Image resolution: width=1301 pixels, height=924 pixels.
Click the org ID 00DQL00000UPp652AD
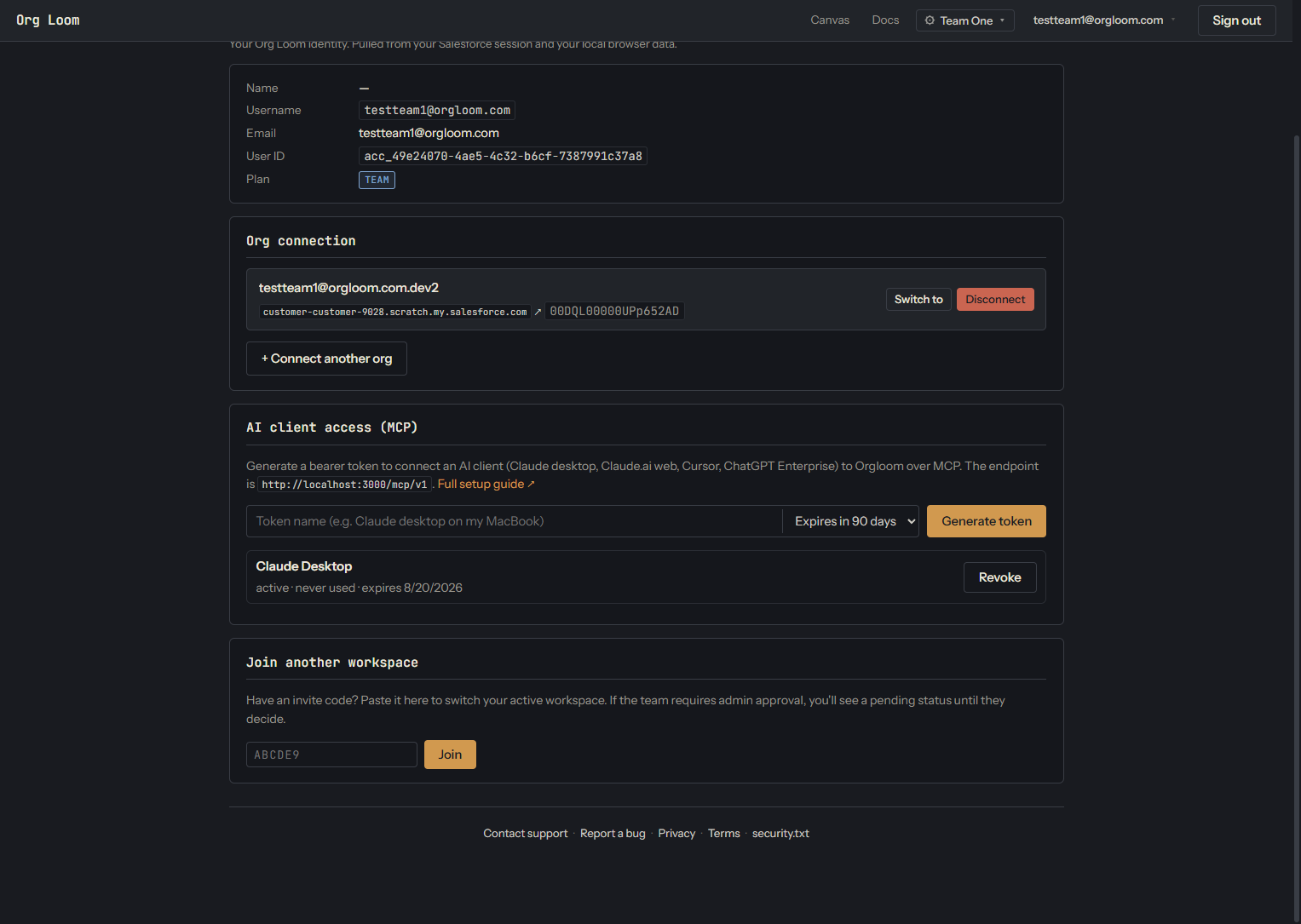614,312
